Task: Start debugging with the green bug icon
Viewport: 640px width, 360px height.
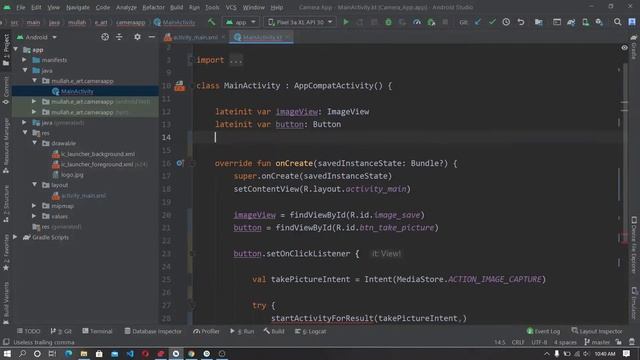Action: [x=388, y=22]
